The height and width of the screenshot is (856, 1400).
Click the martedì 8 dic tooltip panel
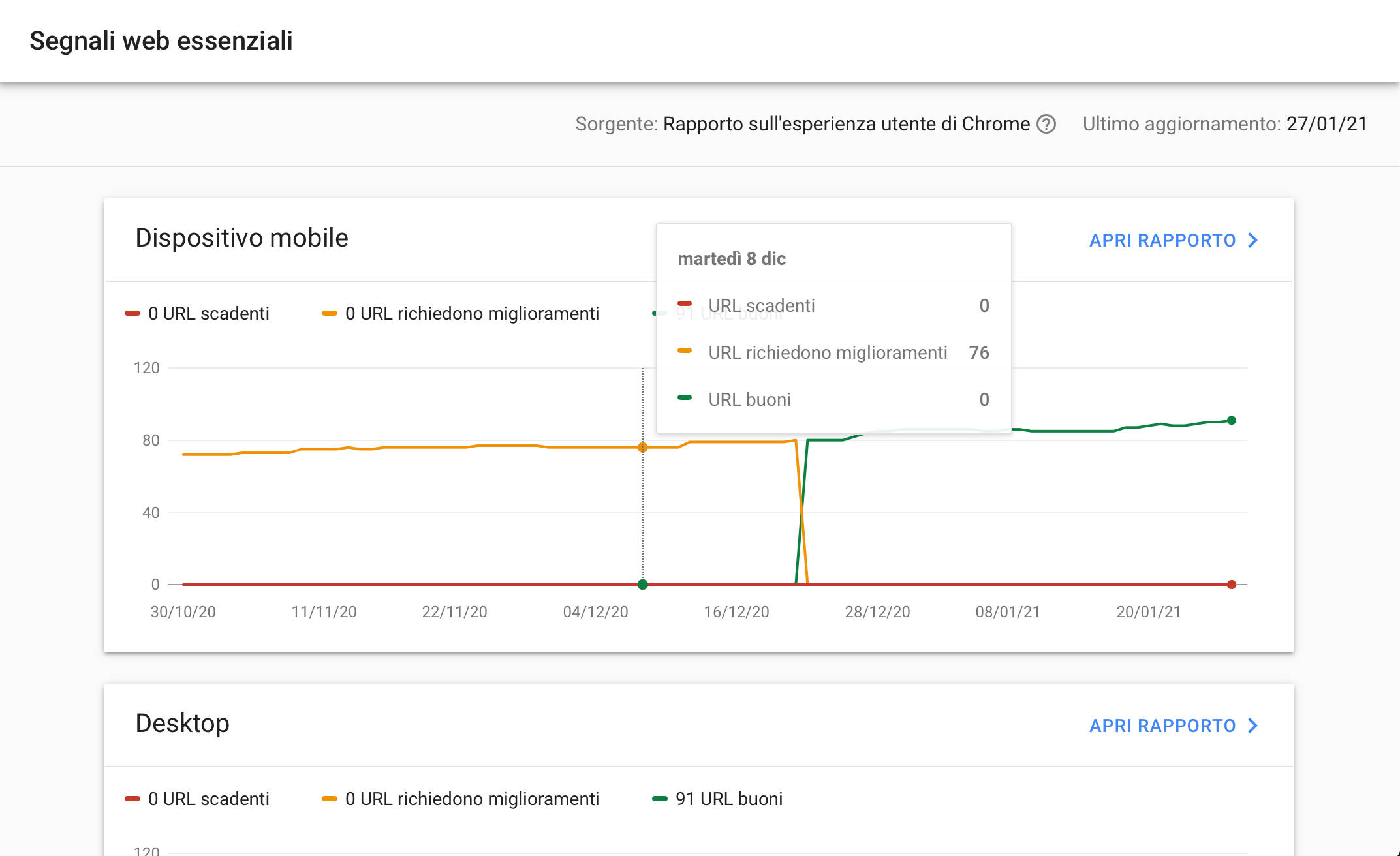click(833, 326)
